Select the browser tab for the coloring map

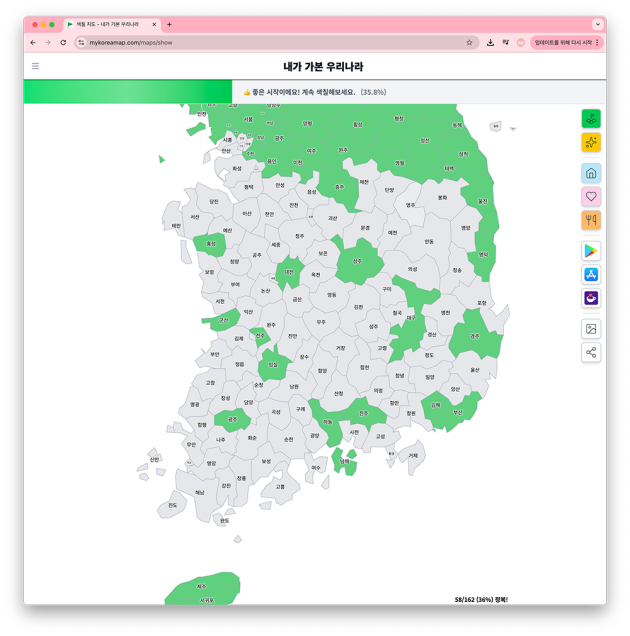(x=112, y=24)
